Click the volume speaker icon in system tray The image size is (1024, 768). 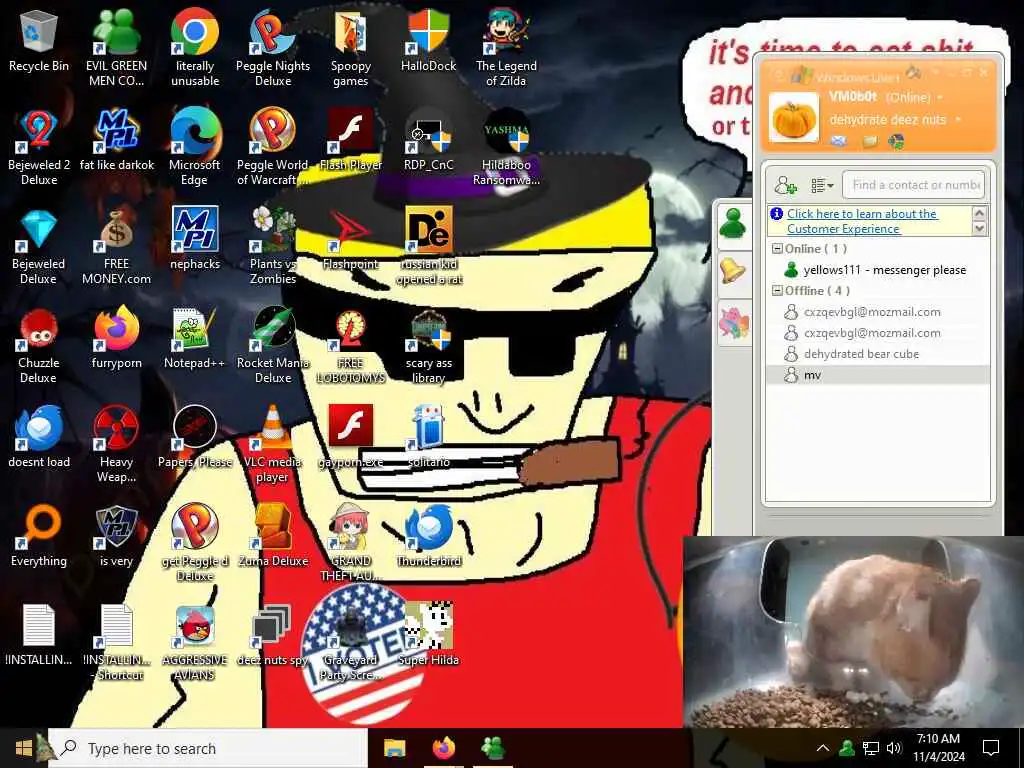894,748
